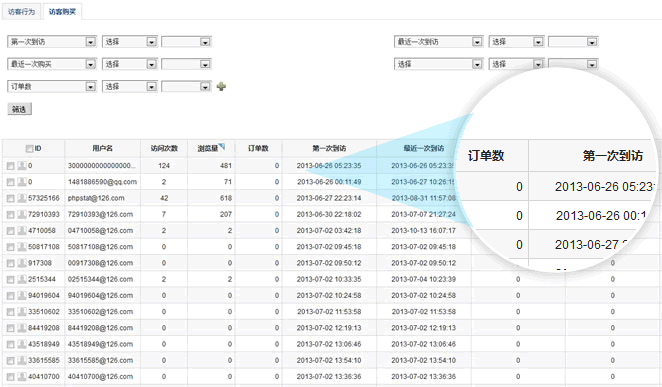Click the user avatar icon next to ID 33615585
The width and height of the screenshot is (662, 387).
(x=22, y=360)
